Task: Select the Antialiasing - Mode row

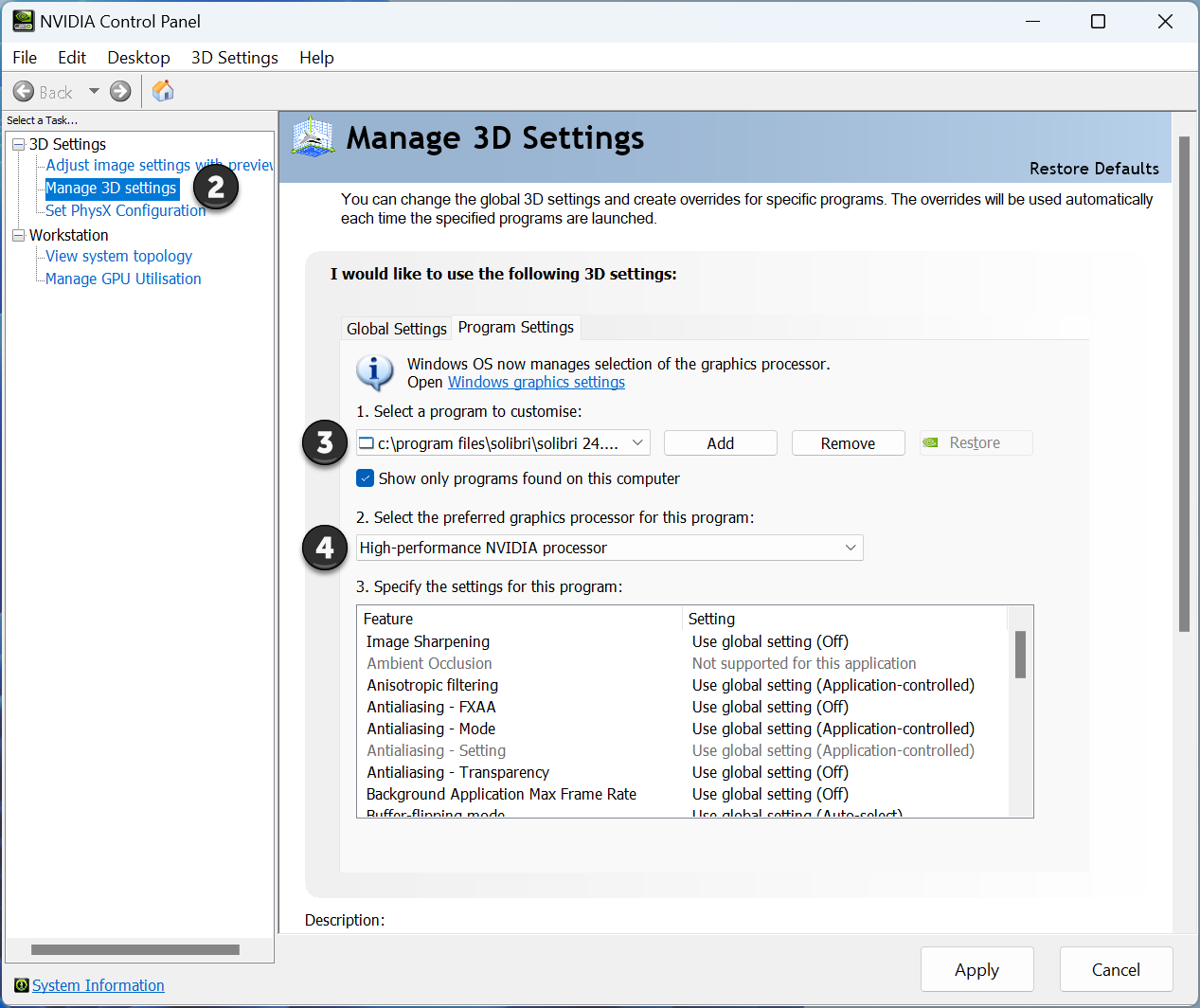Action: pos(682,729)
